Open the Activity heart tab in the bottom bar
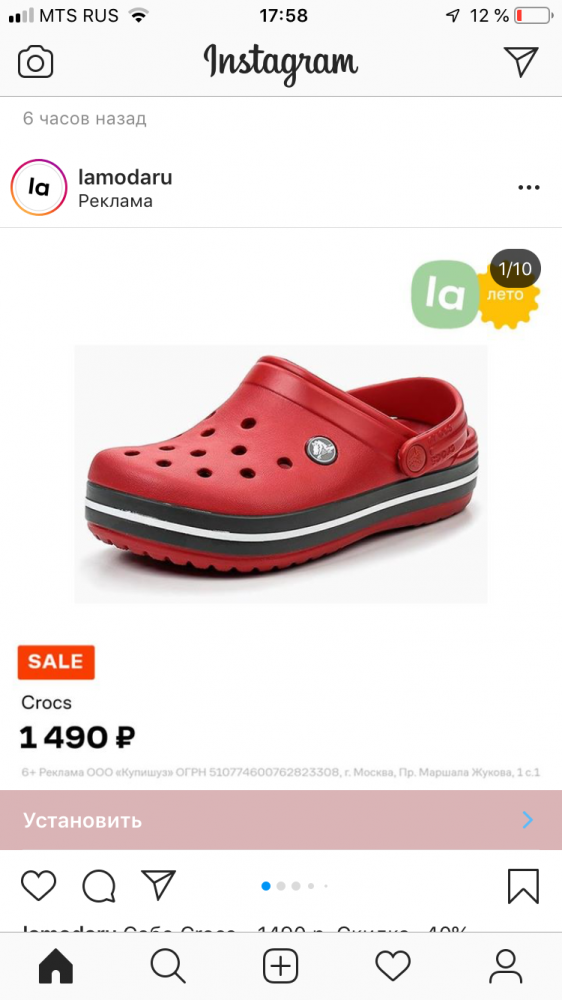This screenshot has height=1000, width=562. coord(393,966)
